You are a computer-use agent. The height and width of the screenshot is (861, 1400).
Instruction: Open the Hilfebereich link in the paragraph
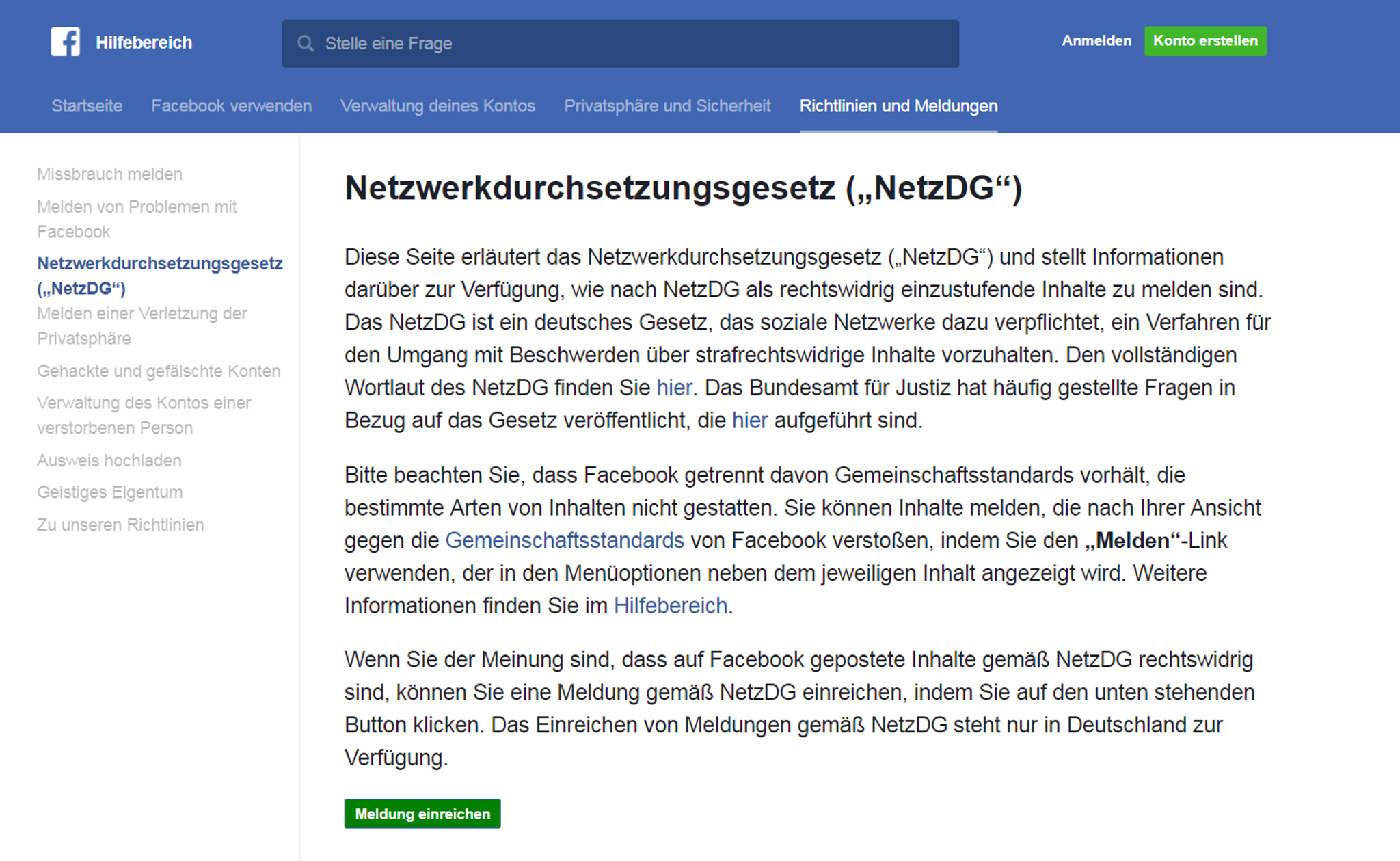(671, 606)
